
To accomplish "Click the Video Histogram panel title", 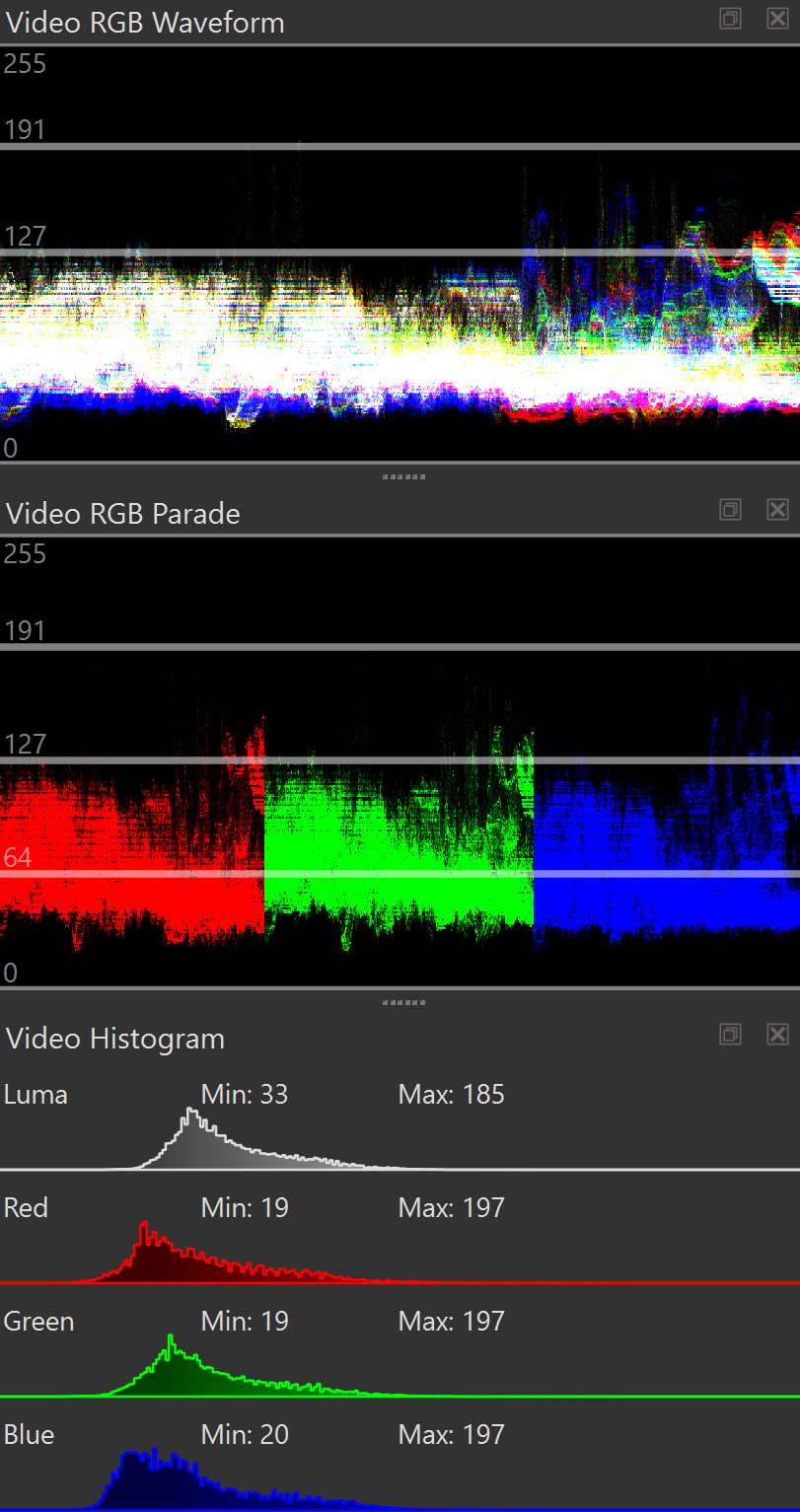I will point(115,1039).
